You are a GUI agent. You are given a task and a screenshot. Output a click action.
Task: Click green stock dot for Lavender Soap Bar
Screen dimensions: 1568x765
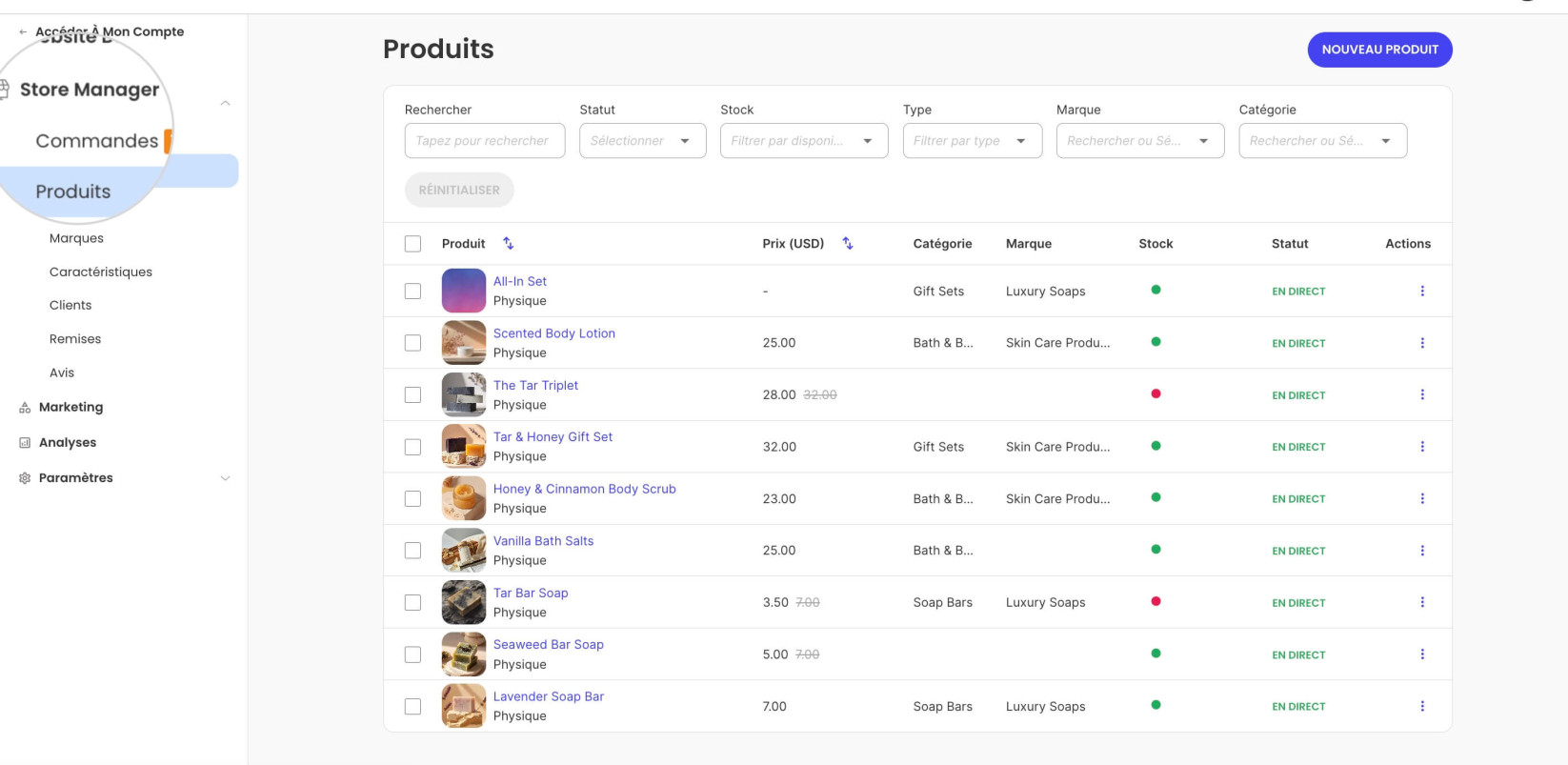pyautogui.click(x=1156, y=705)
